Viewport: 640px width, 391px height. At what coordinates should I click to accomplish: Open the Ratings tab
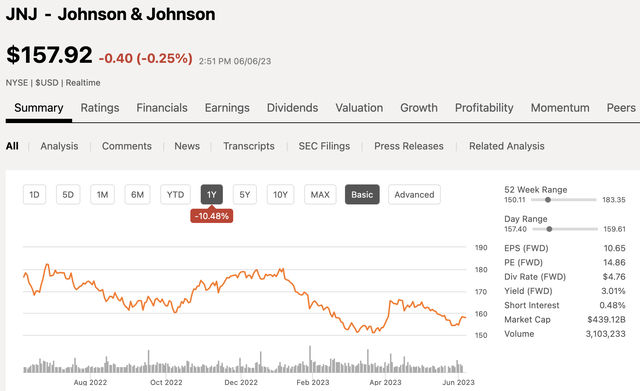[x=100, y=108]
